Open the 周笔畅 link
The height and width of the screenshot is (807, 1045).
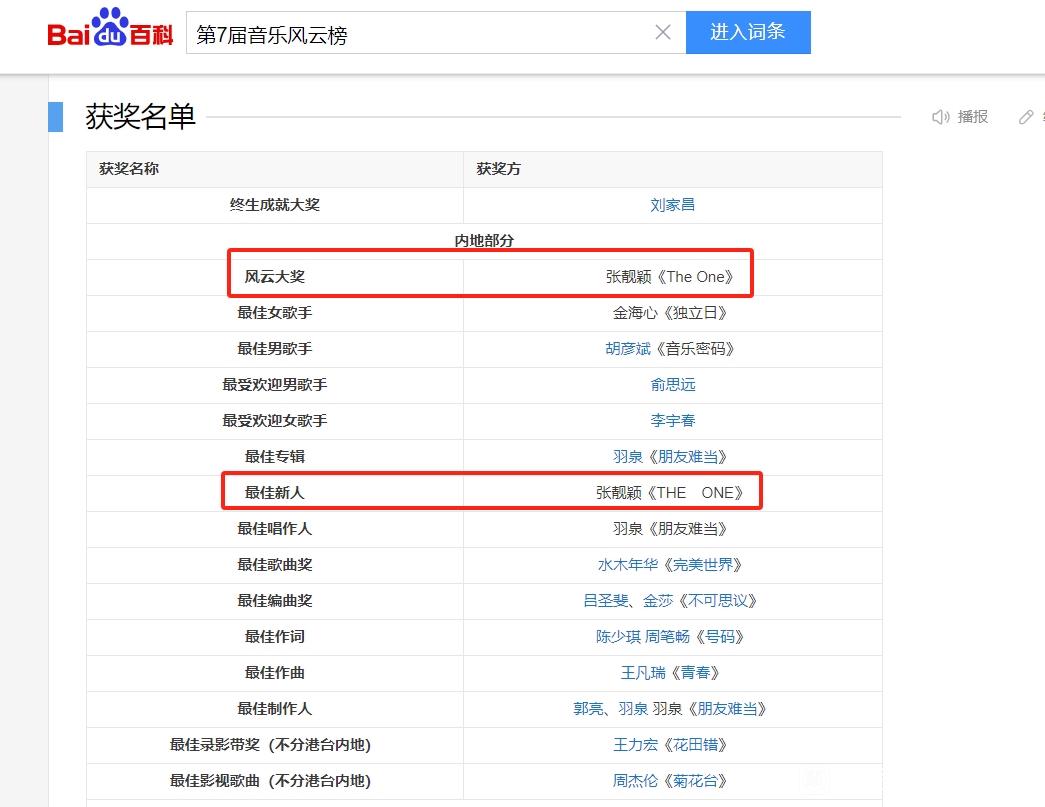[667, 636]
